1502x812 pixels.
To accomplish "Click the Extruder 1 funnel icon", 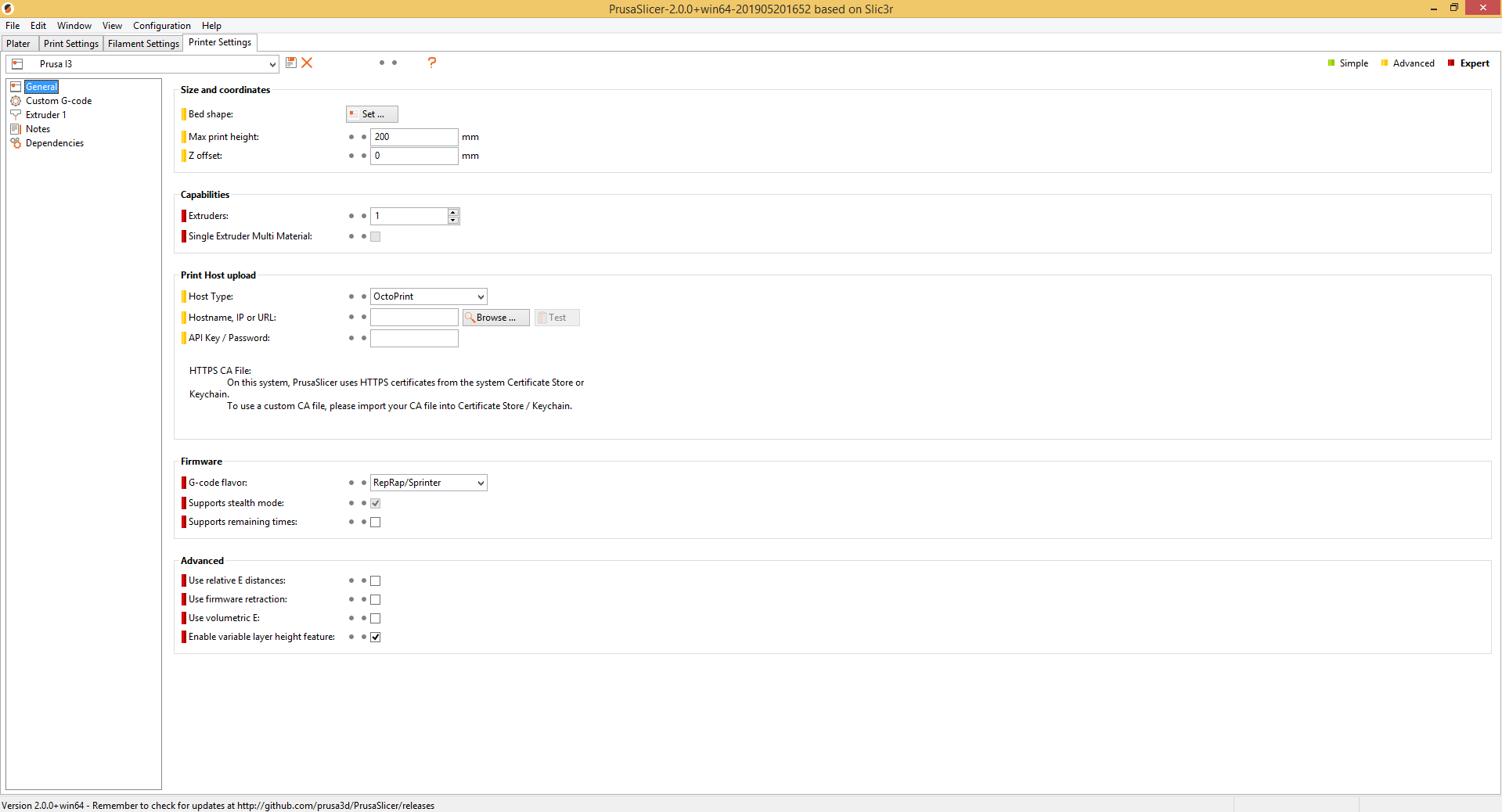I will [x=16, y=115].
